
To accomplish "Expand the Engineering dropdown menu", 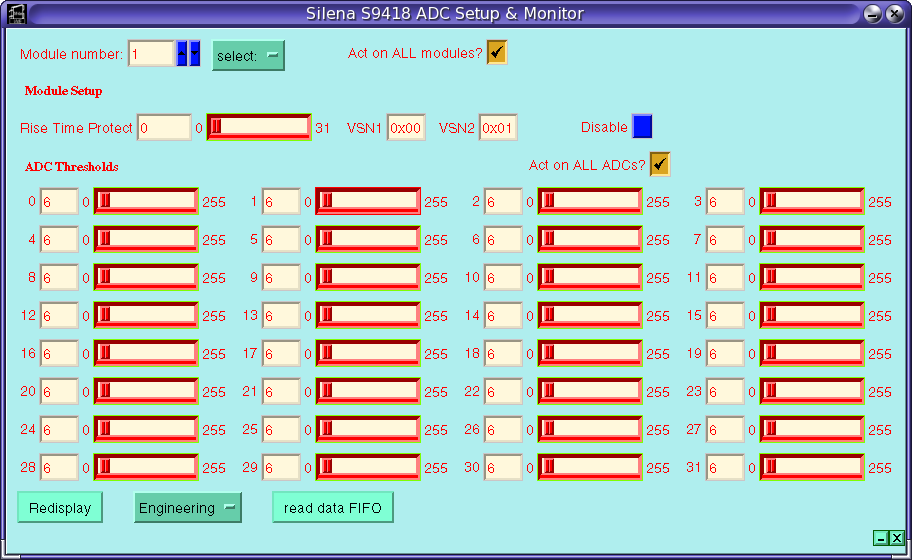I will pos(188,508).
